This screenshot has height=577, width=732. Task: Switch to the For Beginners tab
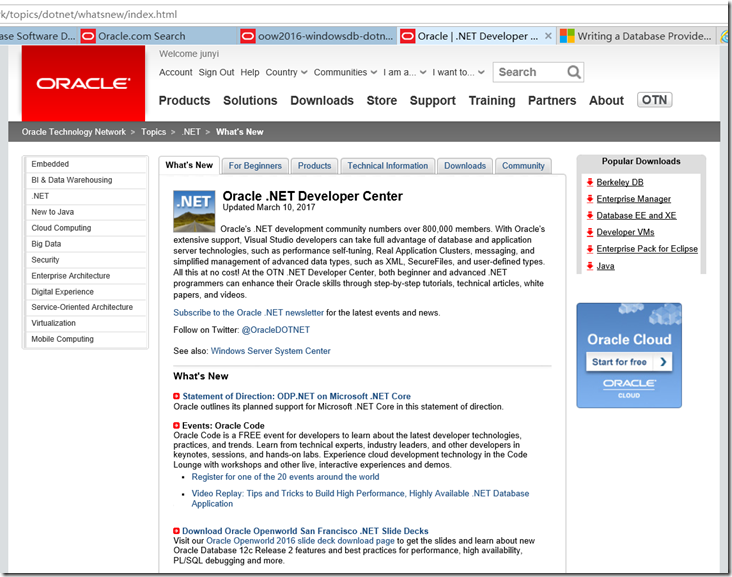(x=255, y=166)
